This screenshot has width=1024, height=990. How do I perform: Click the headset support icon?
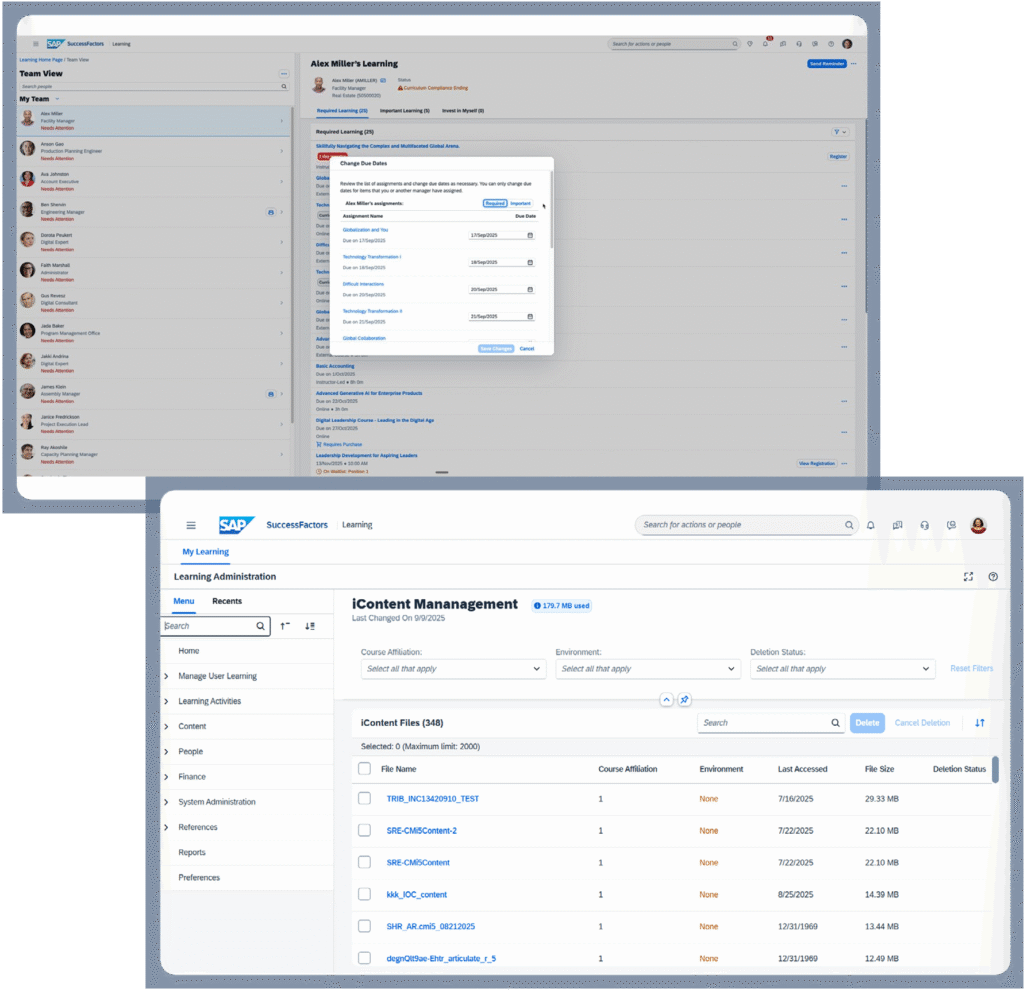pos(924,525)
